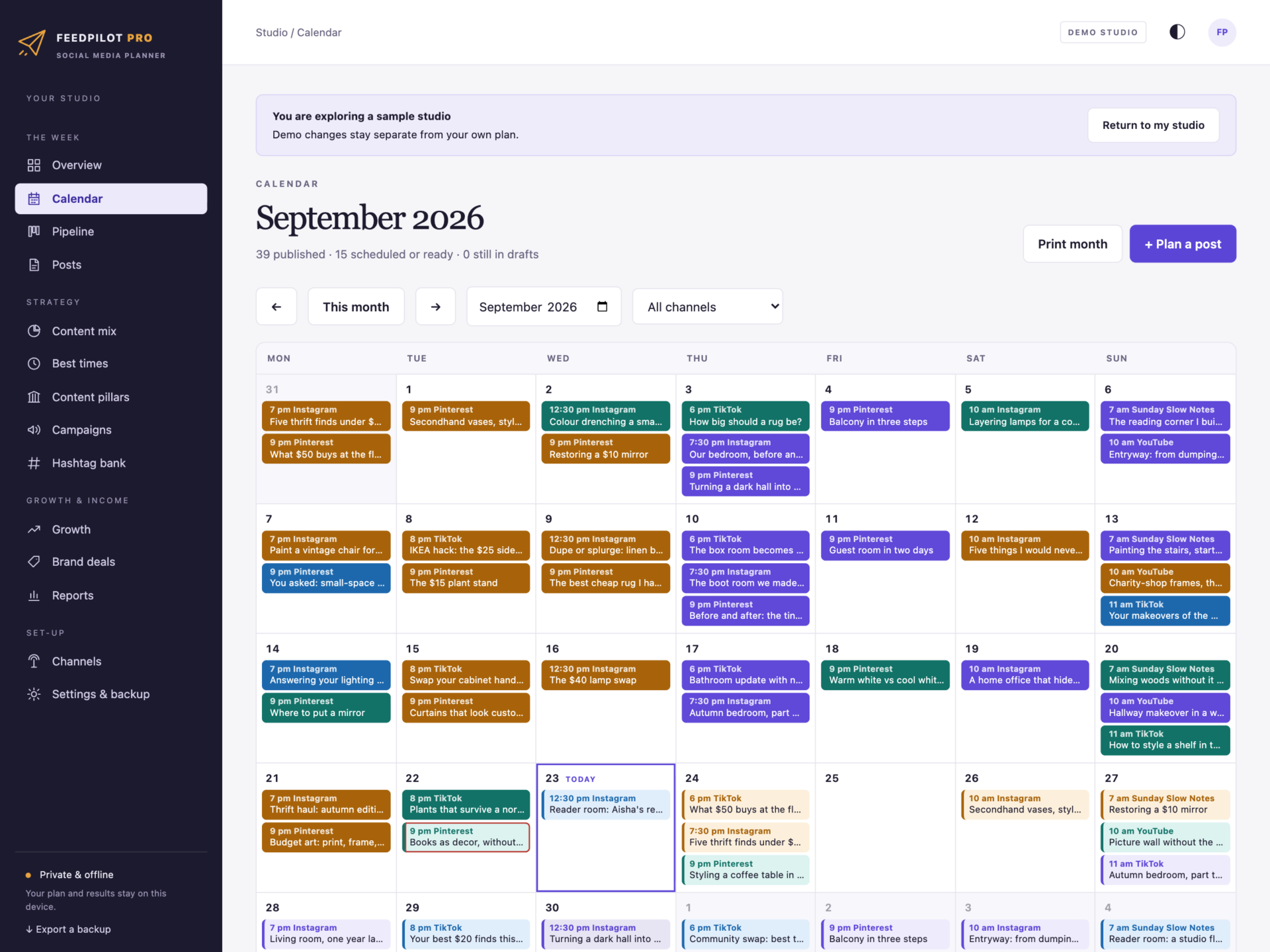
Task: Click the Print month button
Action: coord(1072,244)
